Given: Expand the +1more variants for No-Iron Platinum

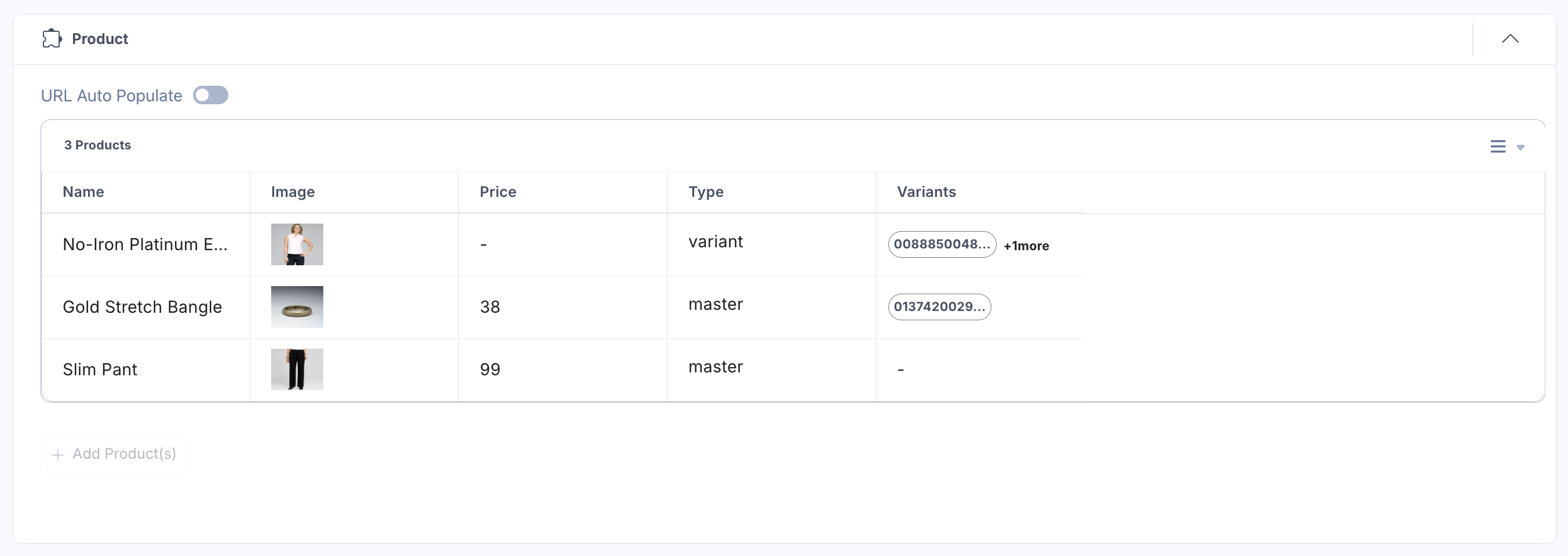Looking at the screenshot, I should [x=1026, y=246].
